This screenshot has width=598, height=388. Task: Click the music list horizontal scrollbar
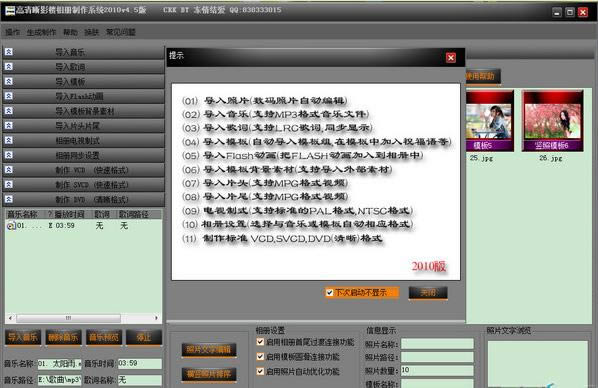[x=83, y=317]
